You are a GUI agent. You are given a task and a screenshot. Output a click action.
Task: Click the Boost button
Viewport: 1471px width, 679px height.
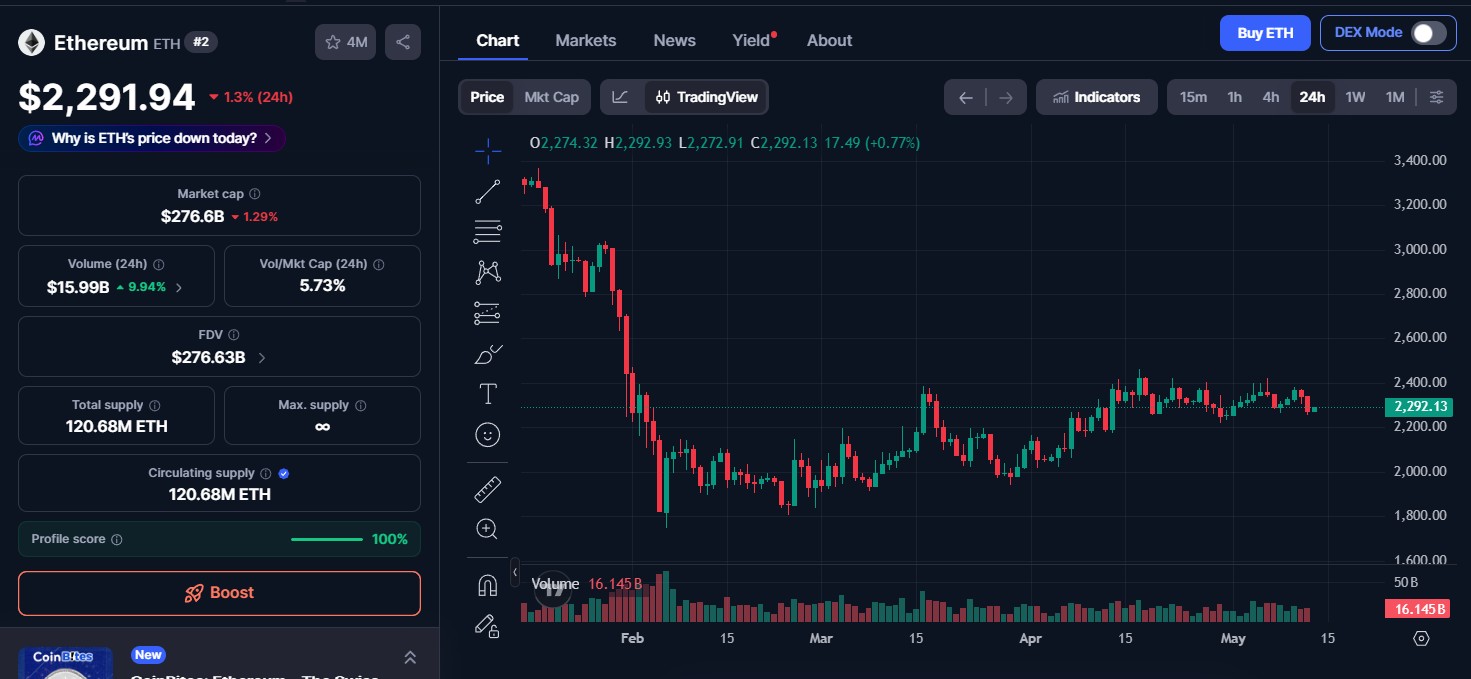[x=219, y=593]
